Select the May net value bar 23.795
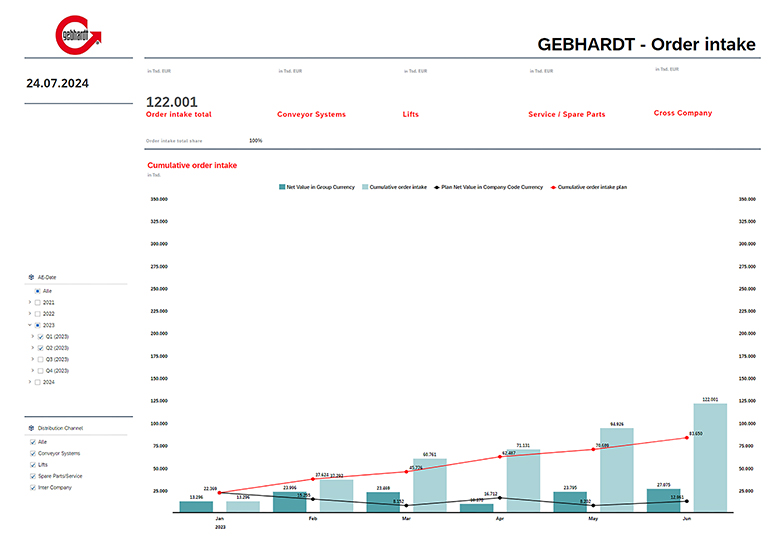The height and width of the screenshot is (540, 780). [570, 502]
